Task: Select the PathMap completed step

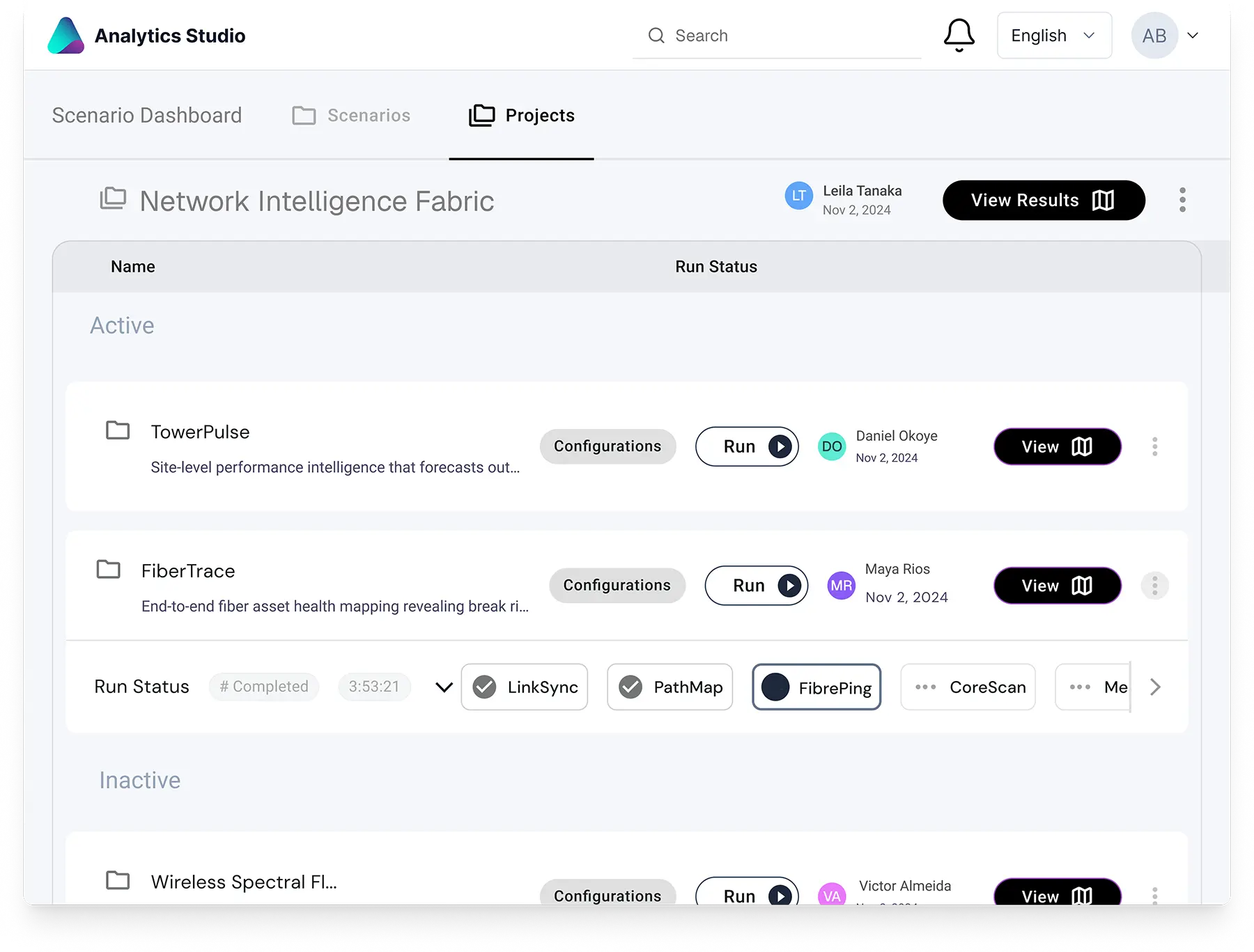Action: (669, 687)
